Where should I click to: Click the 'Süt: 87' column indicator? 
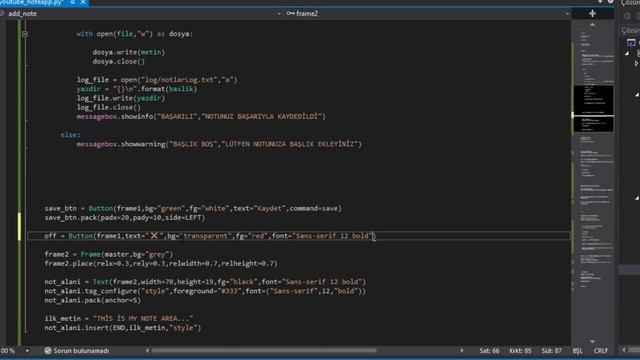tap(551, 351)
